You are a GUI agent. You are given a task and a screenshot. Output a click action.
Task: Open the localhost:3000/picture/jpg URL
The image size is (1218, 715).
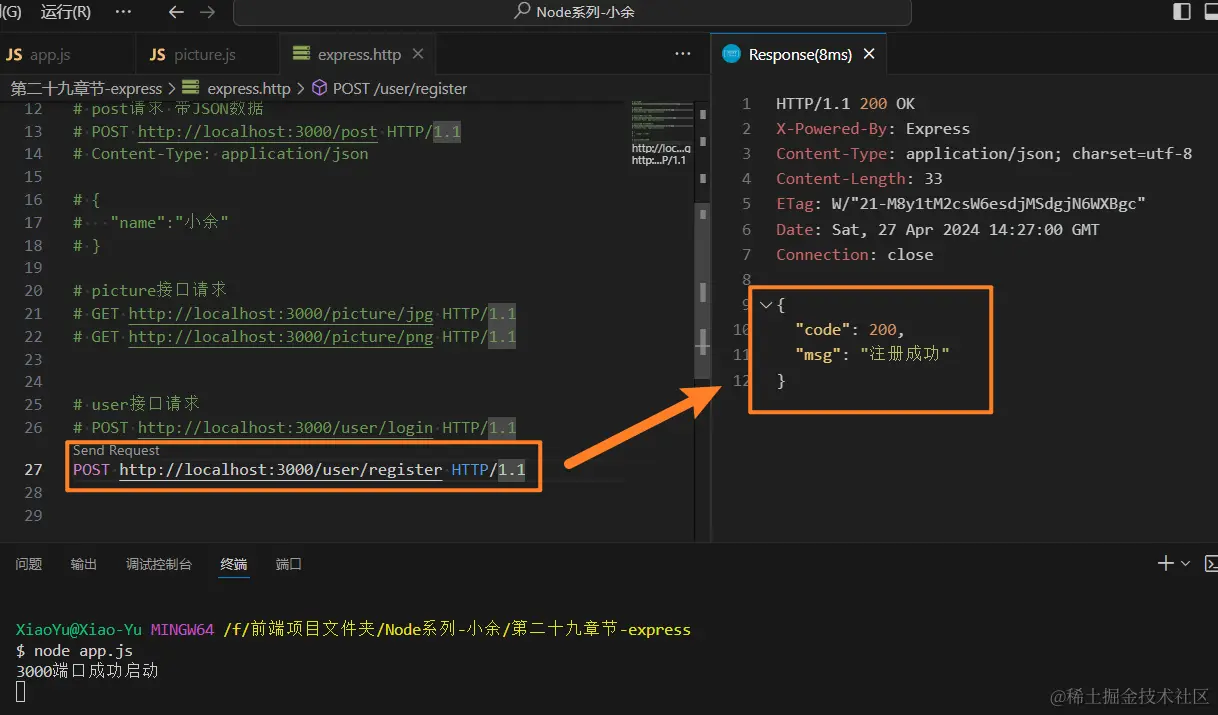[281, 314]
